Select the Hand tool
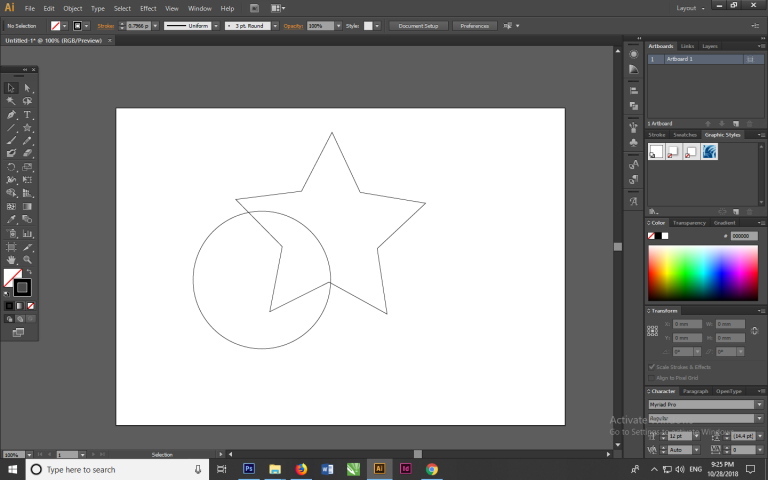The width and height of the screenshot is (768, 480). (x=11, y=259)
